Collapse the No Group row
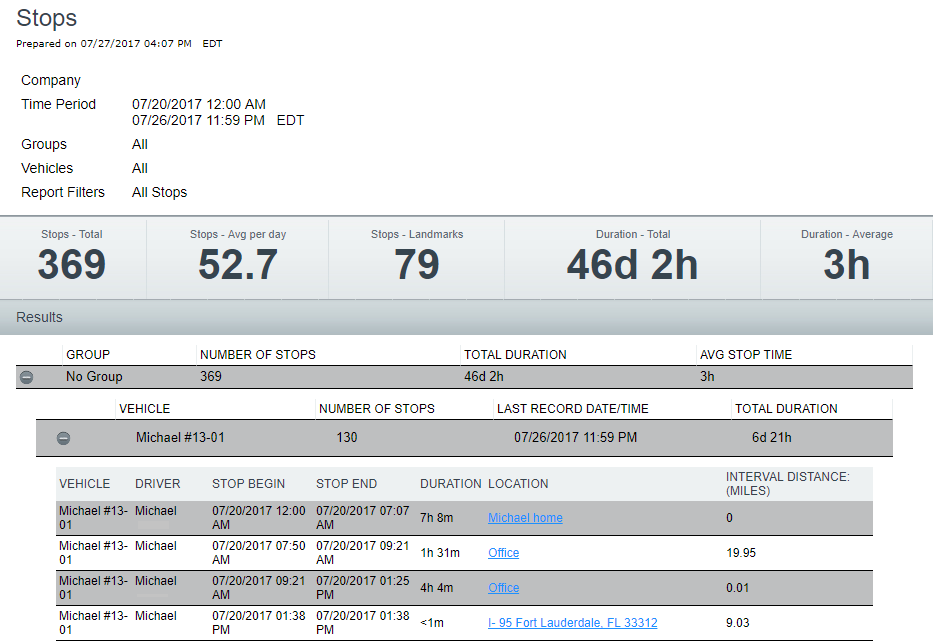The image size is (933, 641). click(26, 377)
